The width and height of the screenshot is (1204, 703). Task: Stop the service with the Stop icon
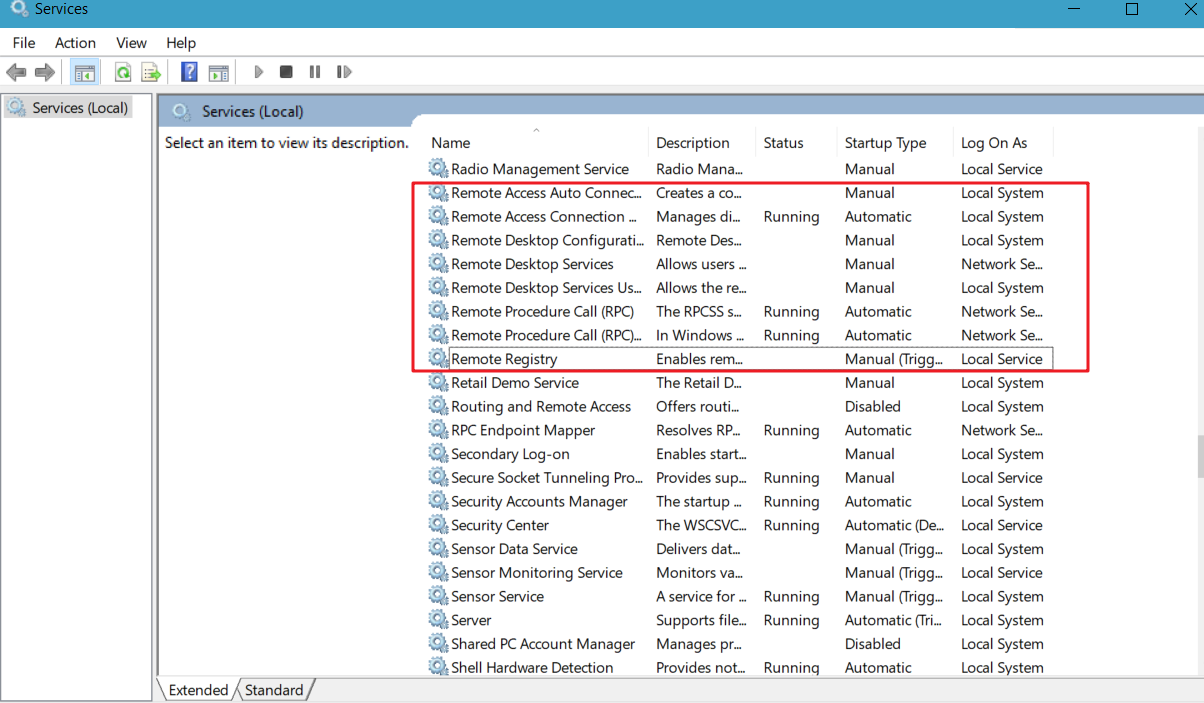[x=286, y=72]
